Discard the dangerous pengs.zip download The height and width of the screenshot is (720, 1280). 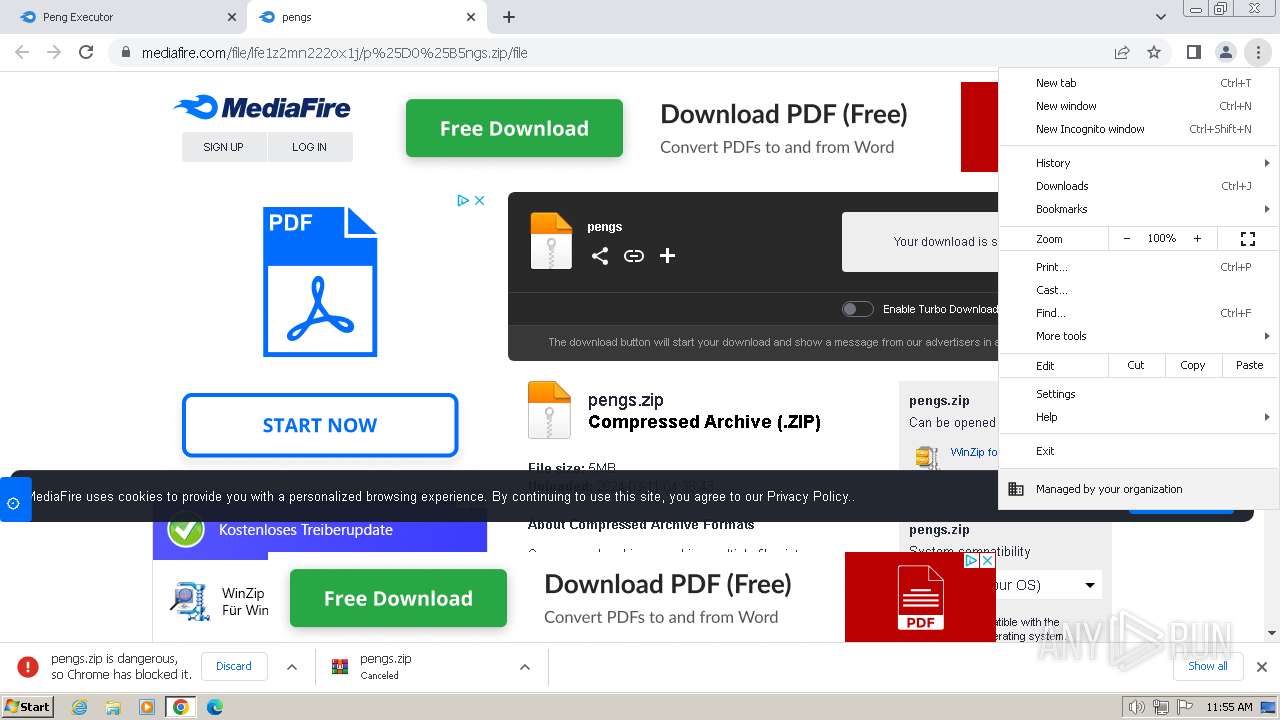point(234,666)
